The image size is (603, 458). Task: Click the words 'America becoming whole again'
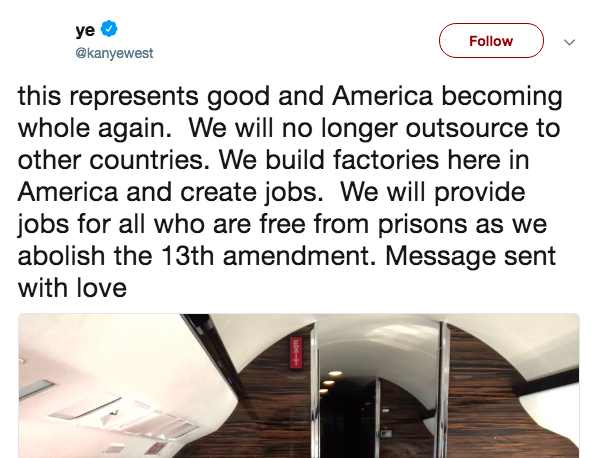point(290,112)
